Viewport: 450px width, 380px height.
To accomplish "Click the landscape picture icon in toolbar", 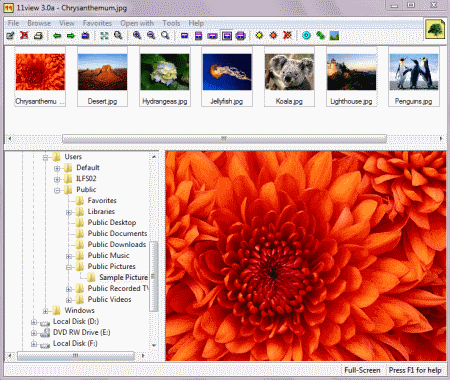I will [x=334, y=35].
